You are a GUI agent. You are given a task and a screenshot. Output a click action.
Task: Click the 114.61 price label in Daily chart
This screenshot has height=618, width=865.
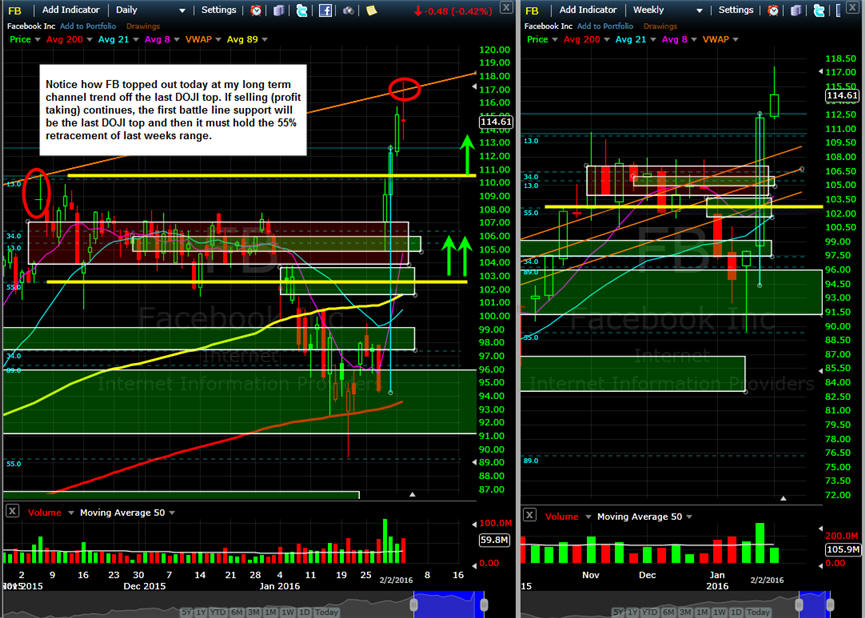pyautogui.click(x=496, y=122)
